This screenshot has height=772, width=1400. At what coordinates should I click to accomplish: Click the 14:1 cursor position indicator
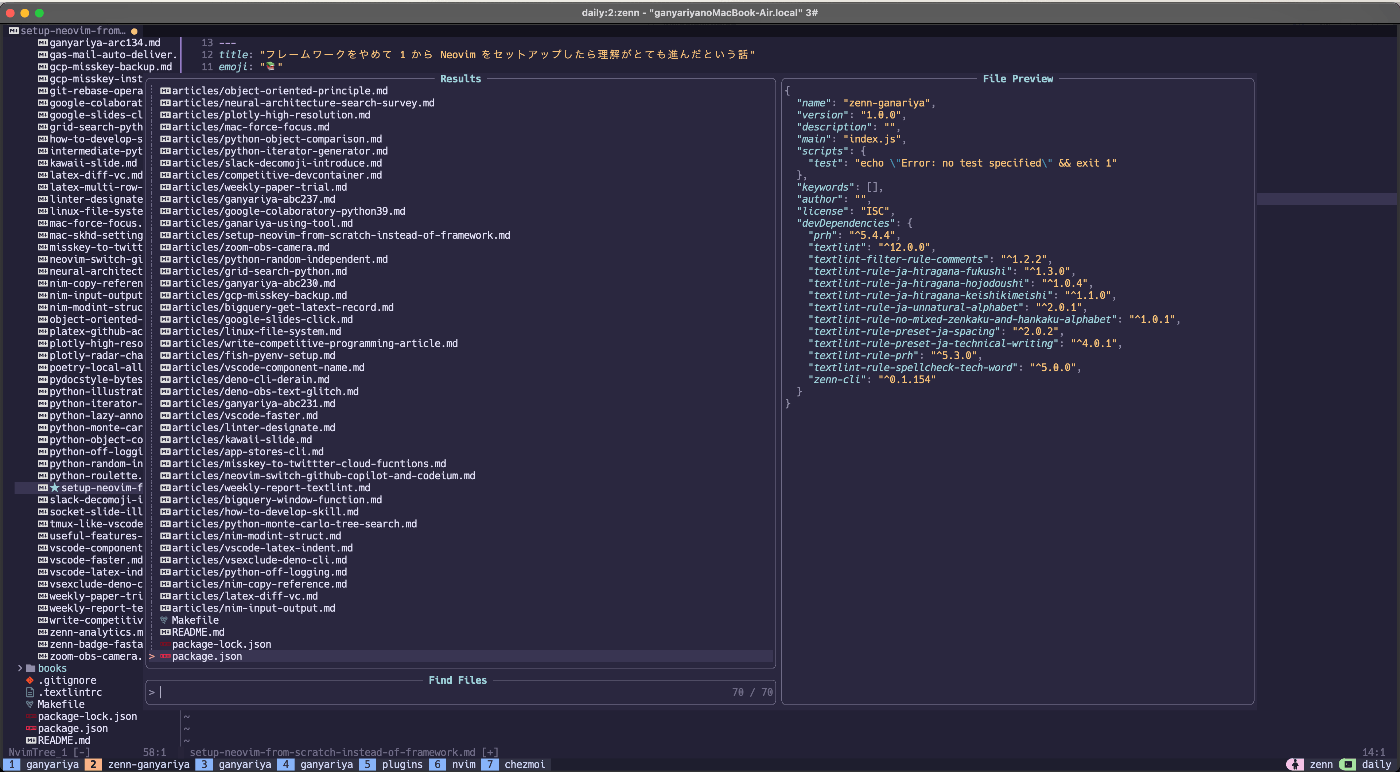point(1374,752)
